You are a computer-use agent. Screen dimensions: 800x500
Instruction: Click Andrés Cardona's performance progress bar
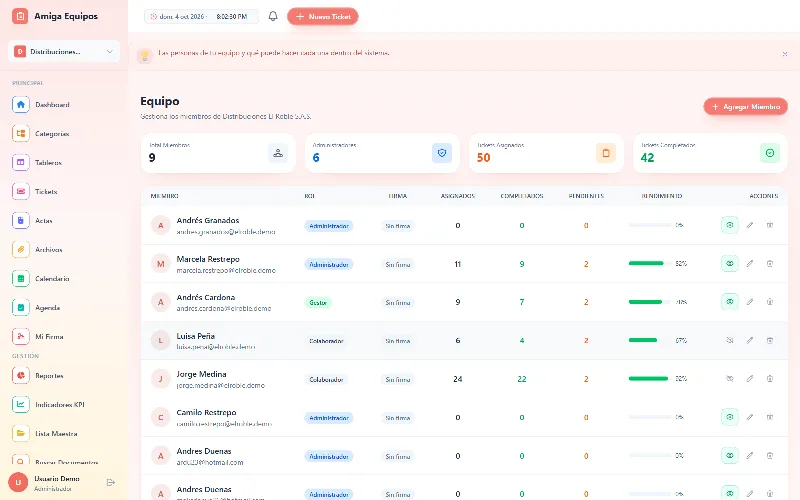click(650, 302)
